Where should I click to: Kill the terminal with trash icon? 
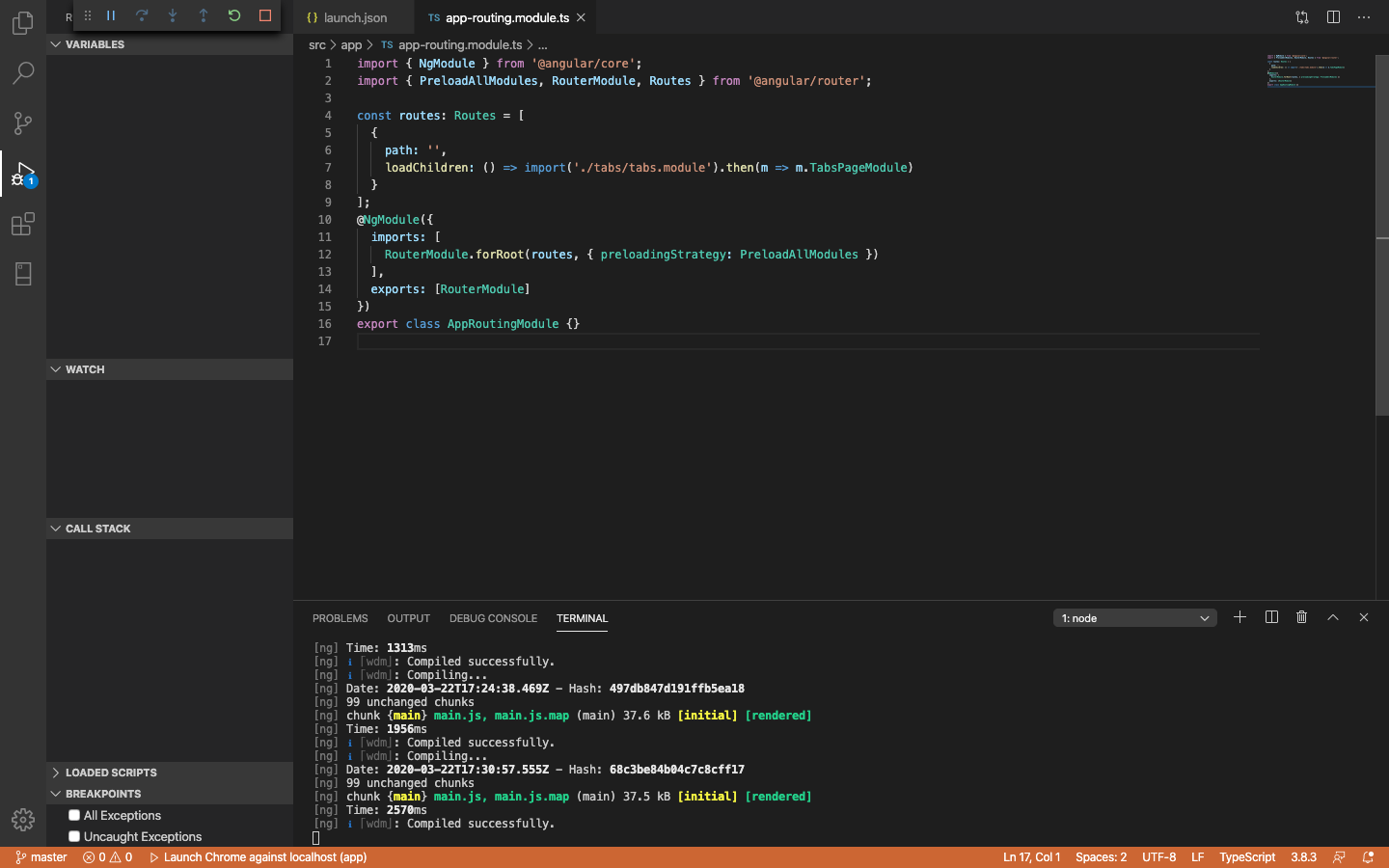(1301, 617)
